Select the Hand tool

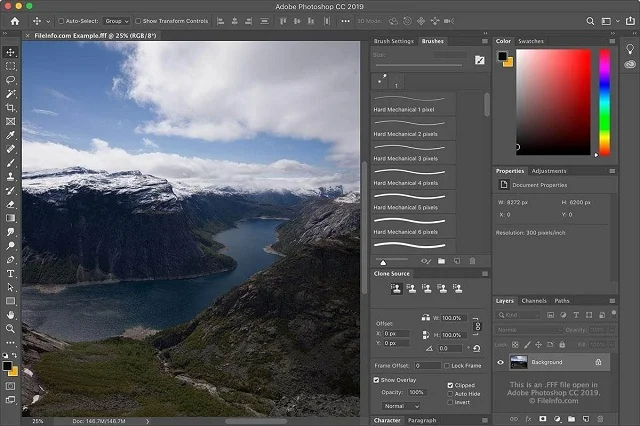tap(10, 315)
